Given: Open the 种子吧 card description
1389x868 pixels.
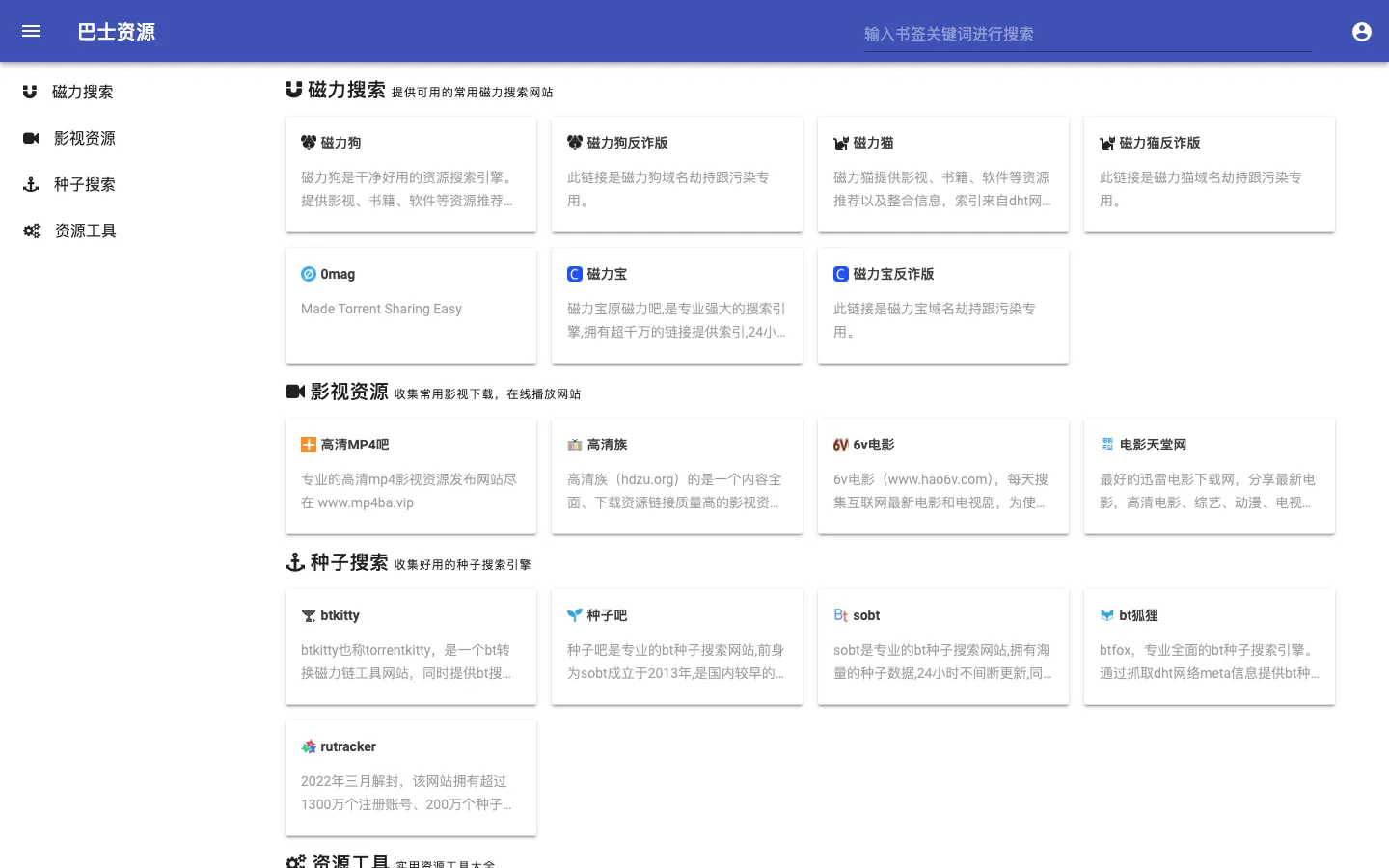Looking at the screenshot, I should (677, 662).
